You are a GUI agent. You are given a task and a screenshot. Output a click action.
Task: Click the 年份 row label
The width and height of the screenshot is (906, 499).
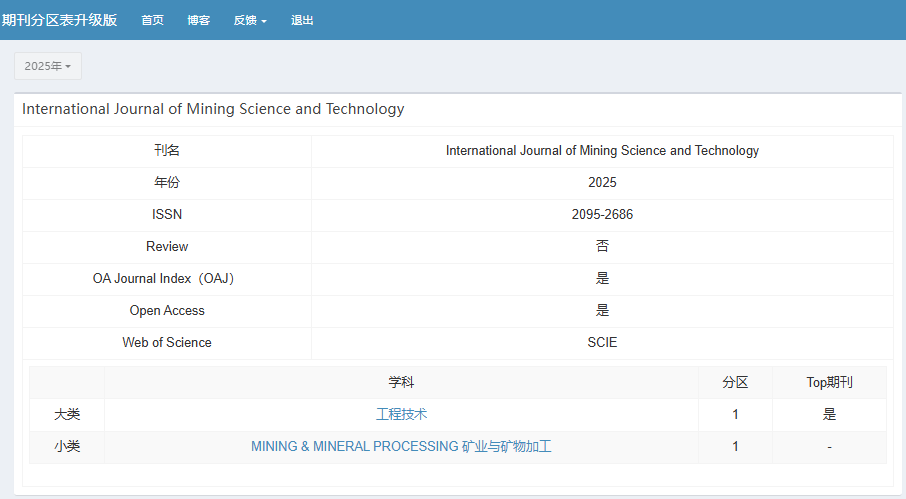(167, 183)
